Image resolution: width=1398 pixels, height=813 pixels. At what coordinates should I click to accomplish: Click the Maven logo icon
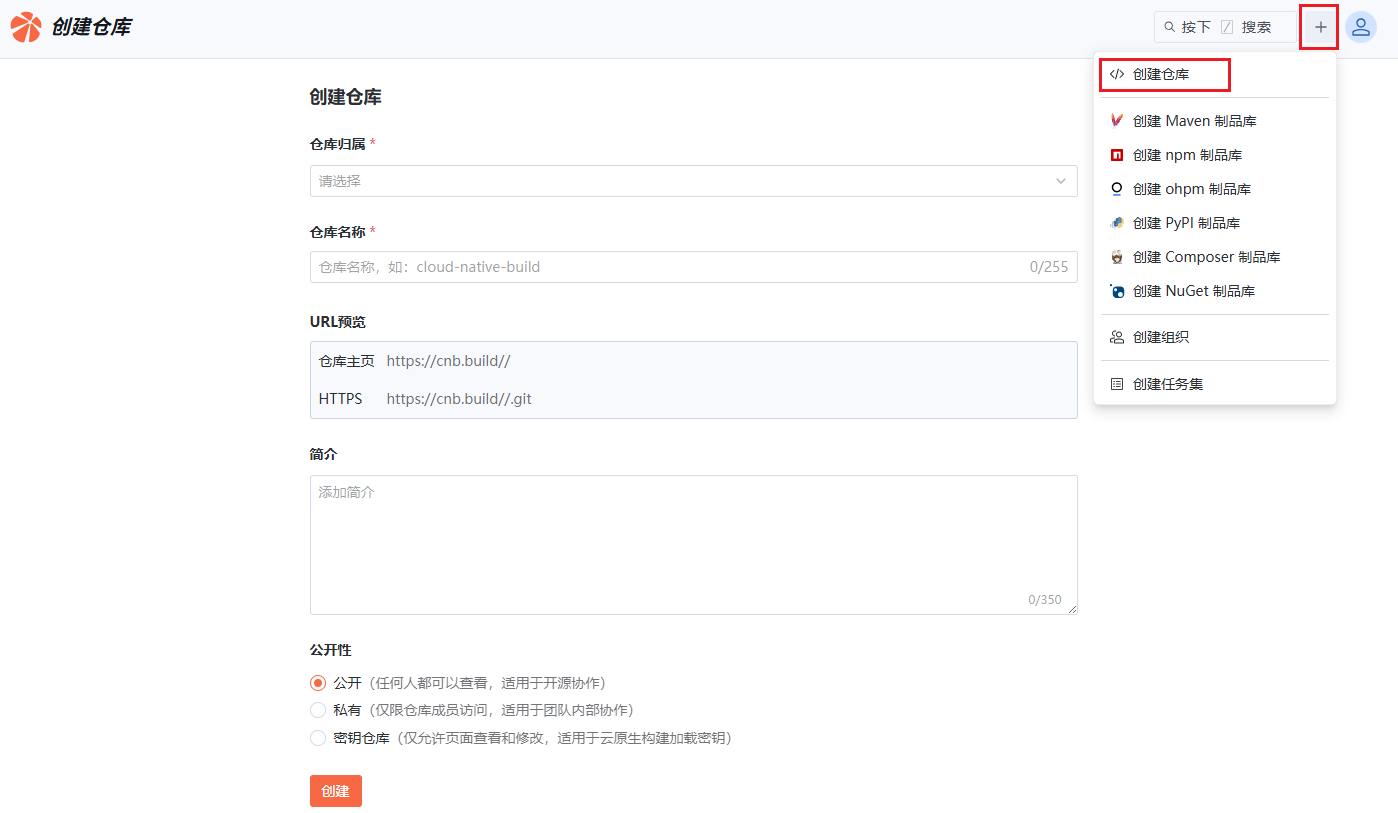pyautogui.click(x=1117, y=121)
